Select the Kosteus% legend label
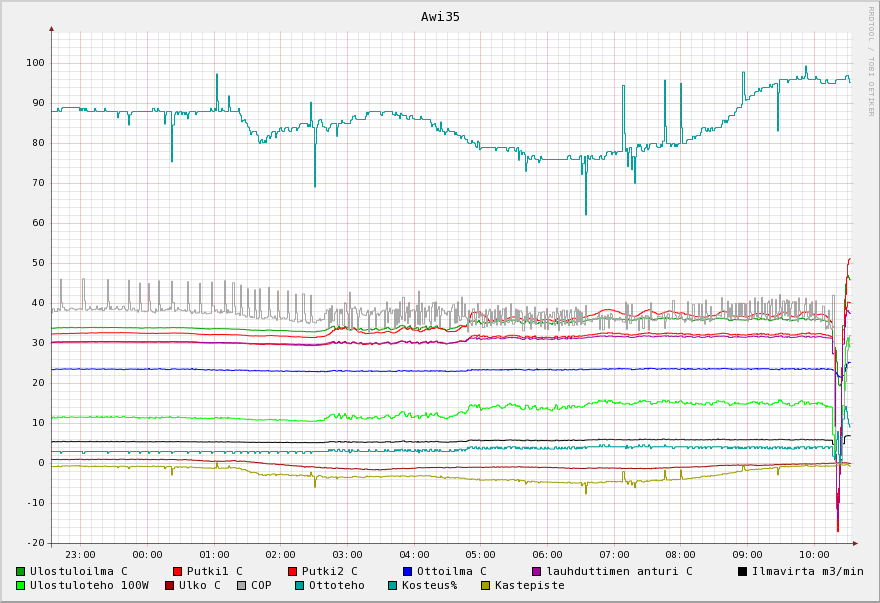This screenshot has height=603, width=880. 429,586
